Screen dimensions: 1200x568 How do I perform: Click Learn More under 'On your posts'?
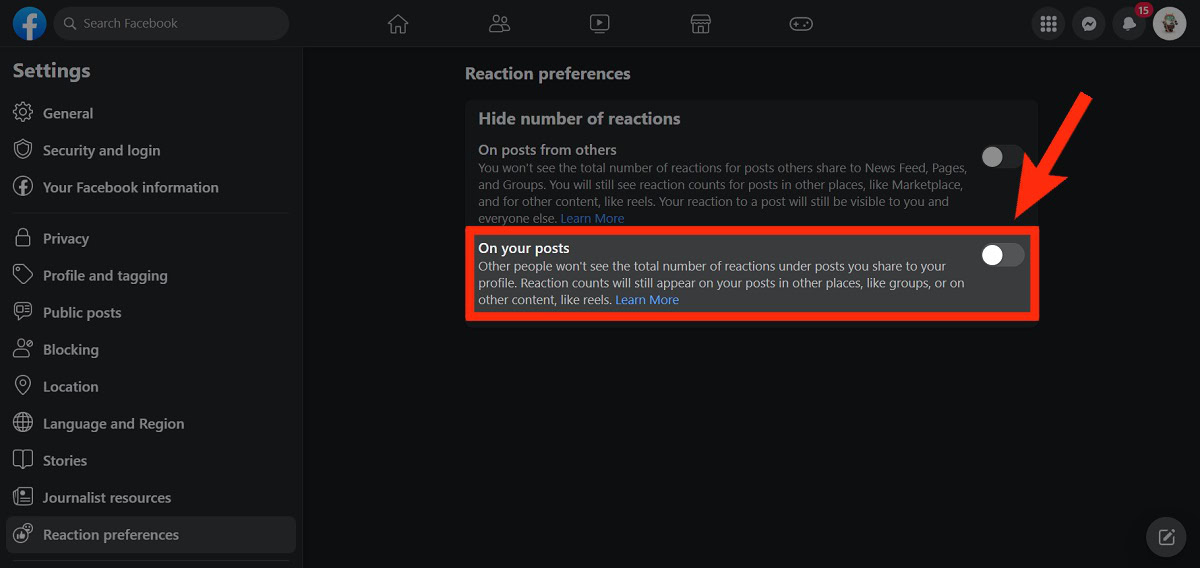click(647, 300)
